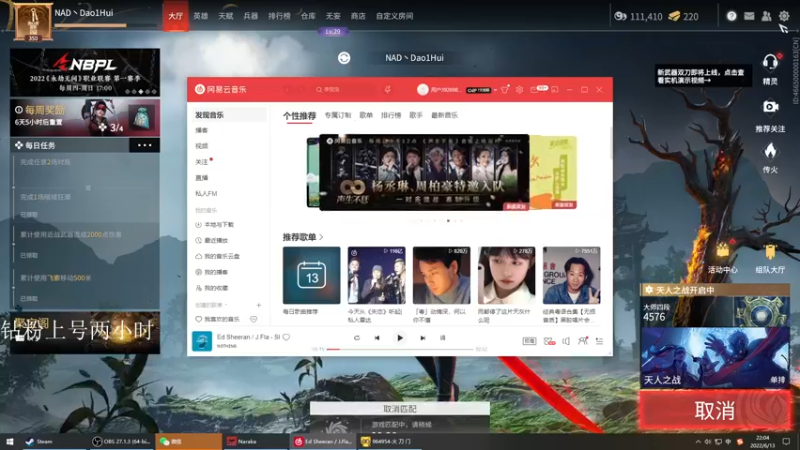This screenshot has width=800, height=450.
Task: Click the volume speaker icon
Action: [566, 341]
